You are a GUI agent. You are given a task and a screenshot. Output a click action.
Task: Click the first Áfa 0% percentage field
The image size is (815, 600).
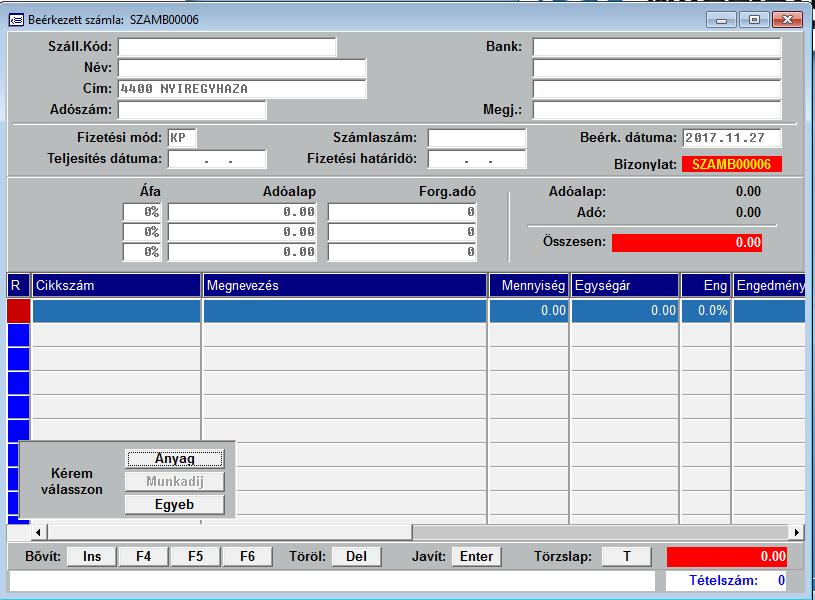coord(142,212)
